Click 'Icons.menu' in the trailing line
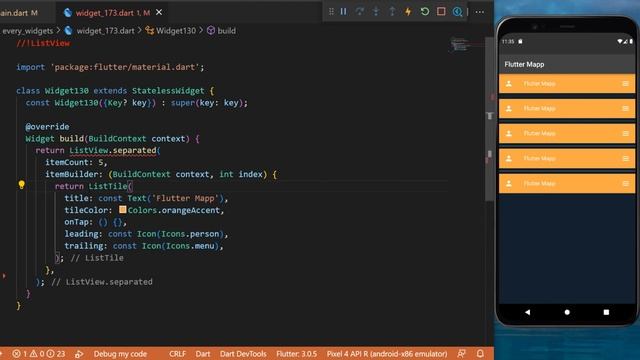The width and height of the screenshot is (640, 360). click(190, 246)
